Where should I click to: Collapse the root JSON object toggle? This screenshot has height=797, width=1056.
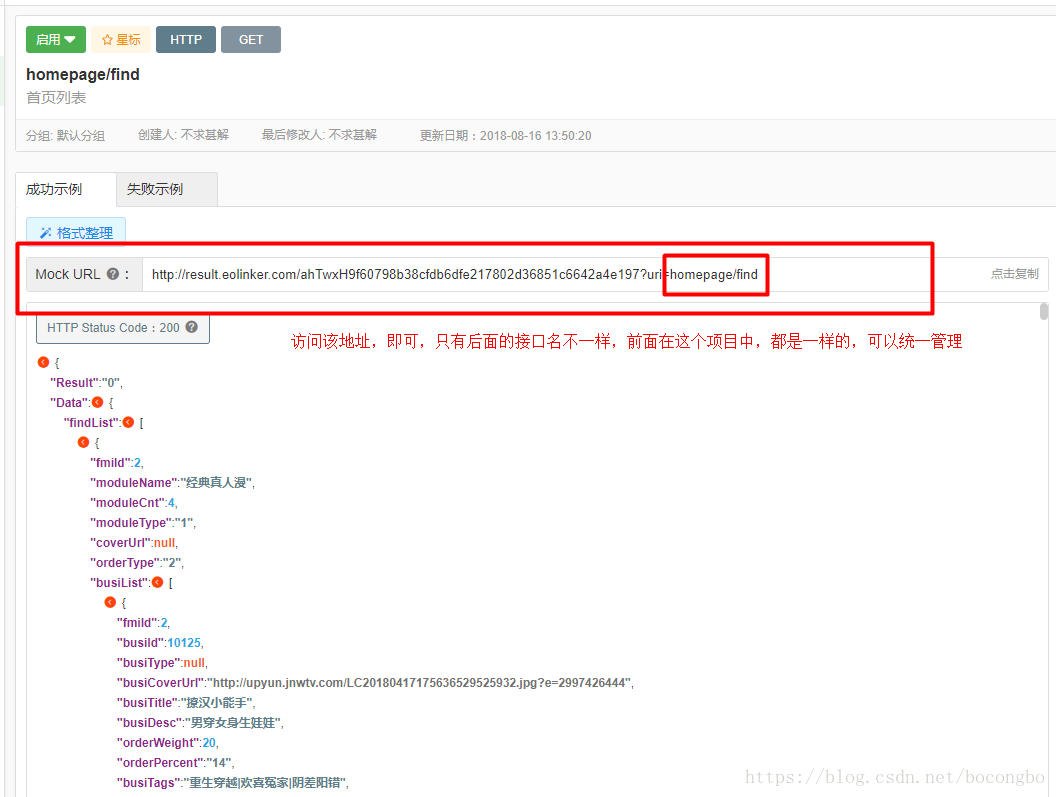tap(43, 362)
